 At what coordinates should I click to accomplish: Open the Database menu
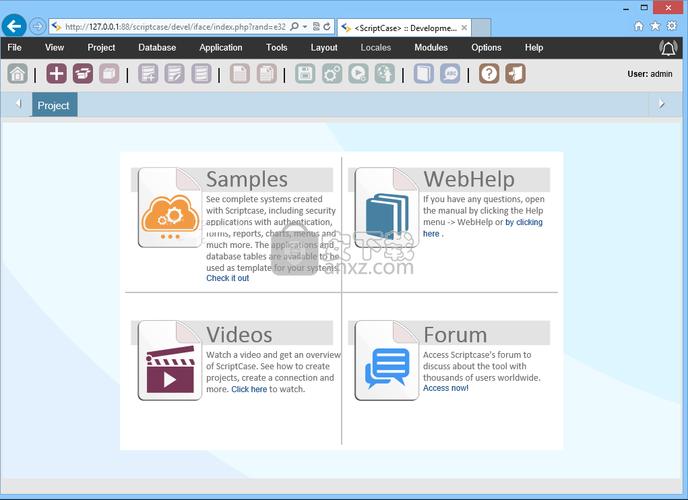coord(157,48)
